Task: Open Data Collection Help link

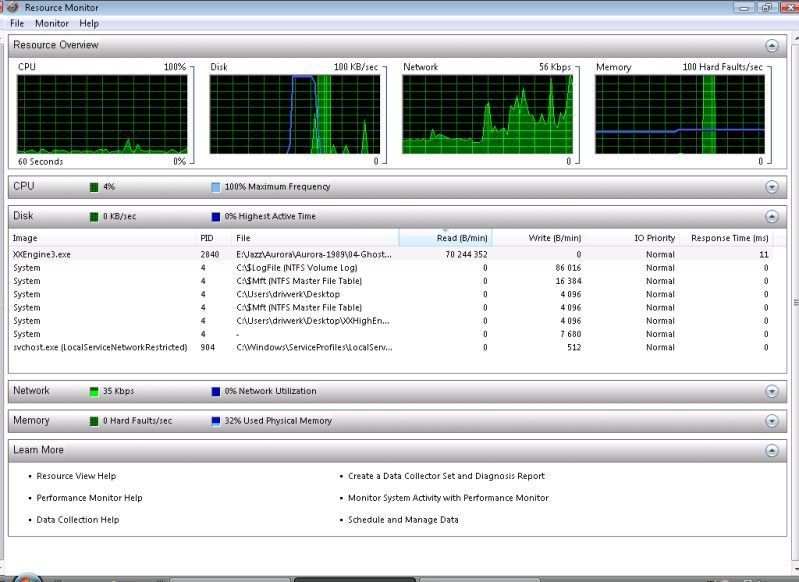Action: (77, 520)
